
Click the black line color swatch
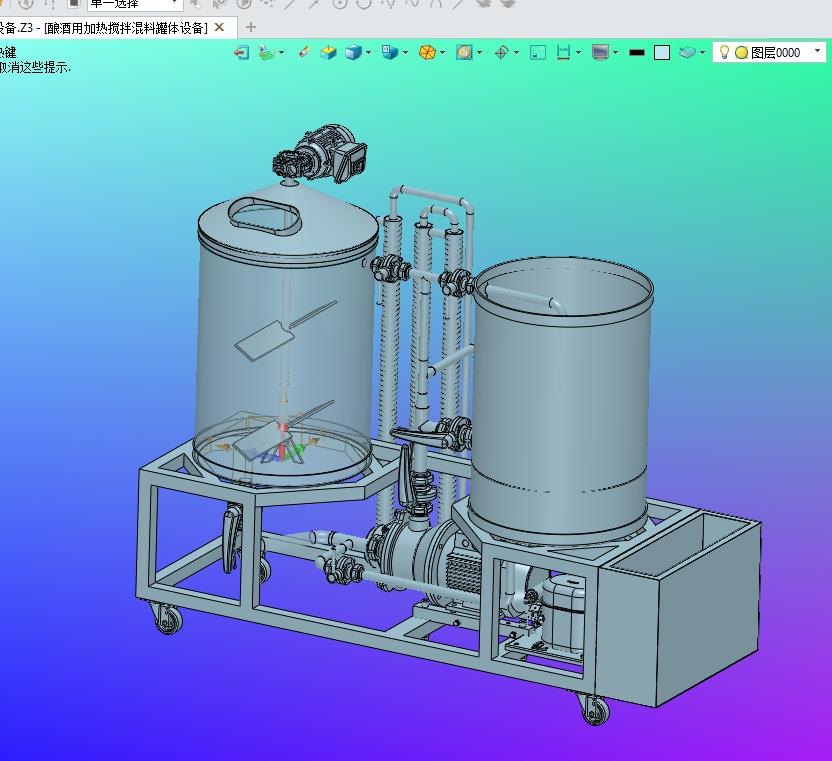pos(637,52)
